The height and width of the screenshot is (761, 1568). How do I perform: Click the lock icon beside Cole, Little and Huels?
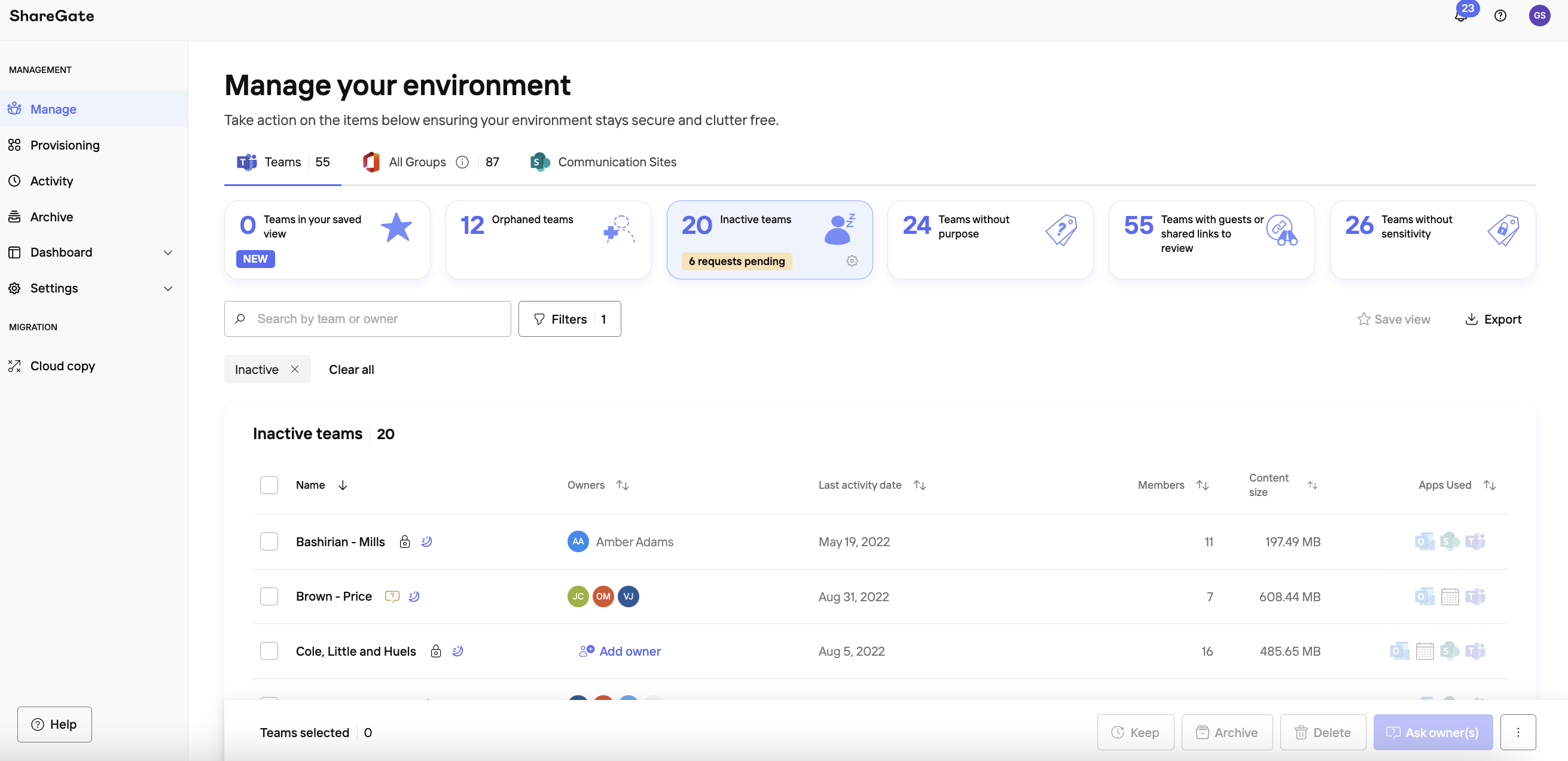(x=436, y=651)
